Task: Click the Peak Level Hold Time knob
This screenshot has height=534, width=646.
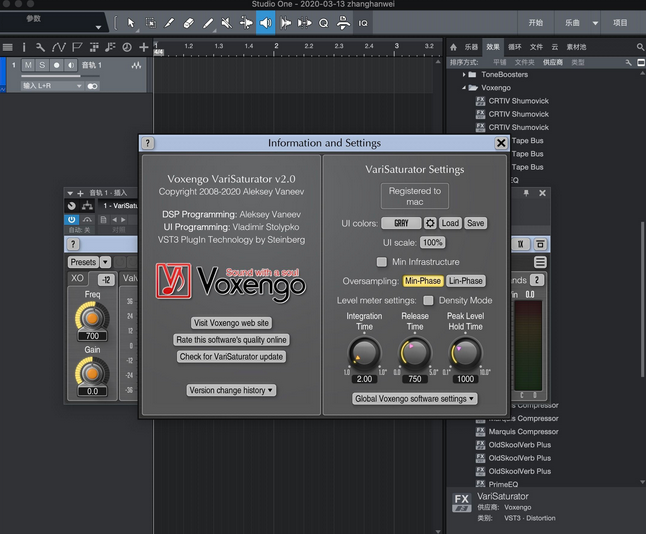Action: pyautogui.click(x=465, y=353)
